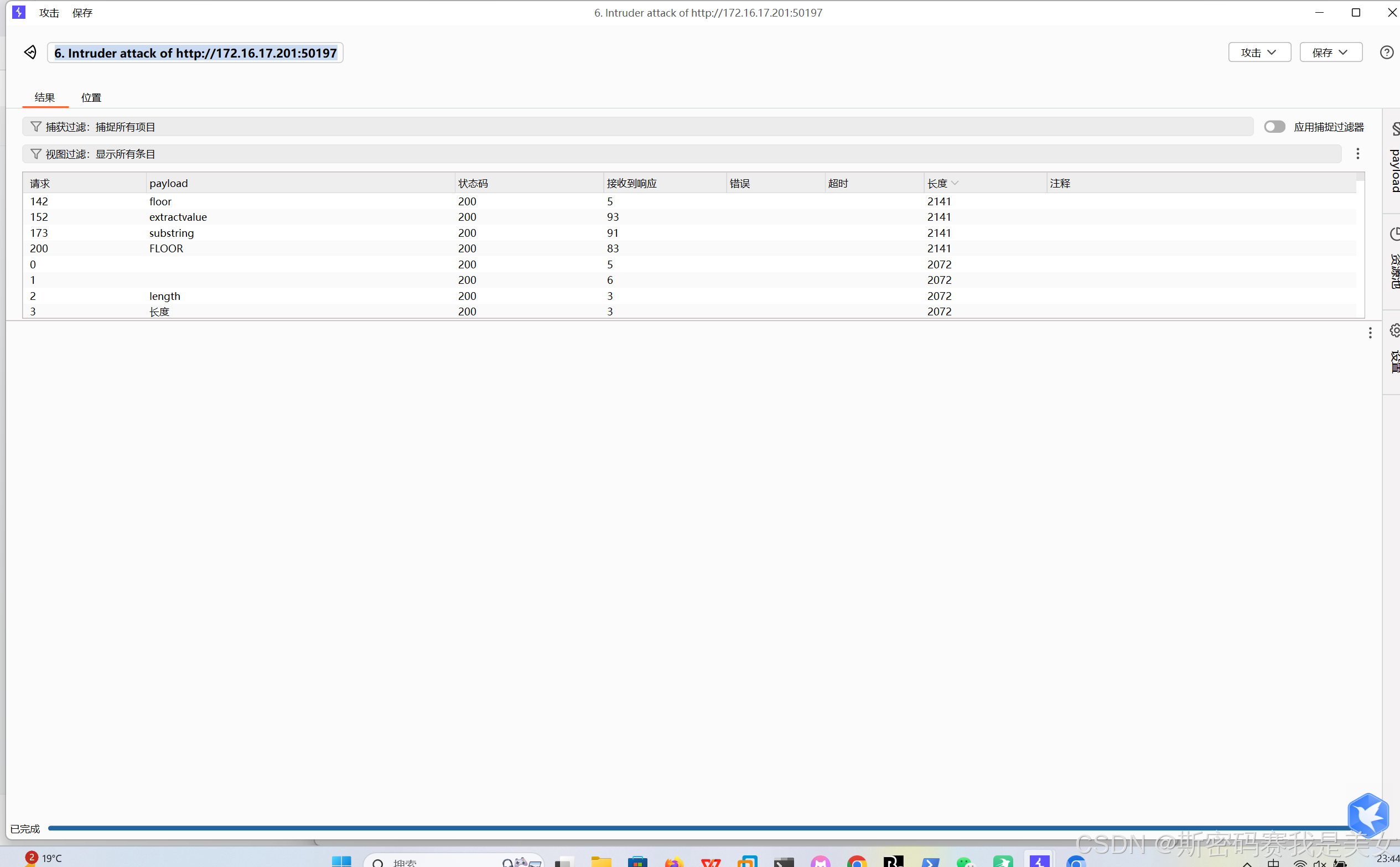Click the view filter funnel icon
The height and width of the screenshot is (867, 1400).
tap(35, 154)
